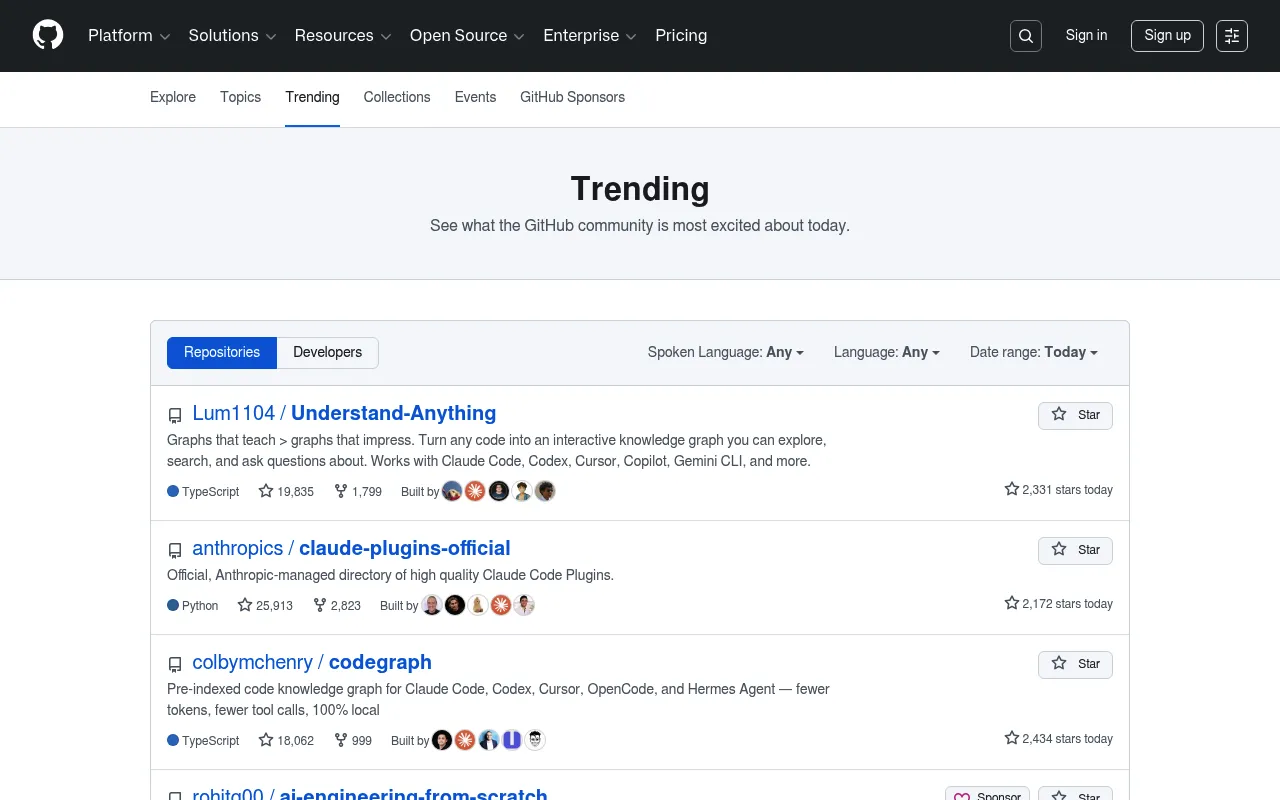Open the Spoken Language filter dropdown
This screenshot has width=1280, height=800.
click(x=726, y=352)
